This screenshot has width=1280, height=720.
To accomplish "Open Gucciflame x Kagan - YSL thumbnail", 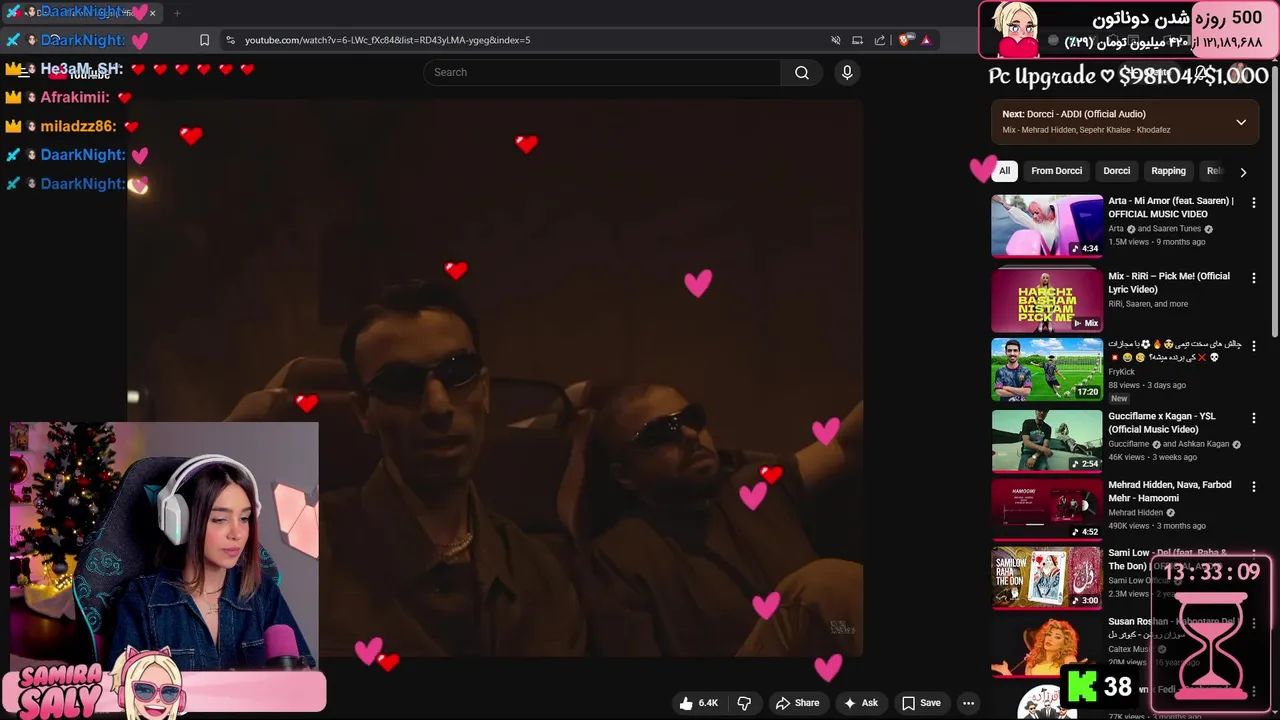I will [x=1047, y=441].
